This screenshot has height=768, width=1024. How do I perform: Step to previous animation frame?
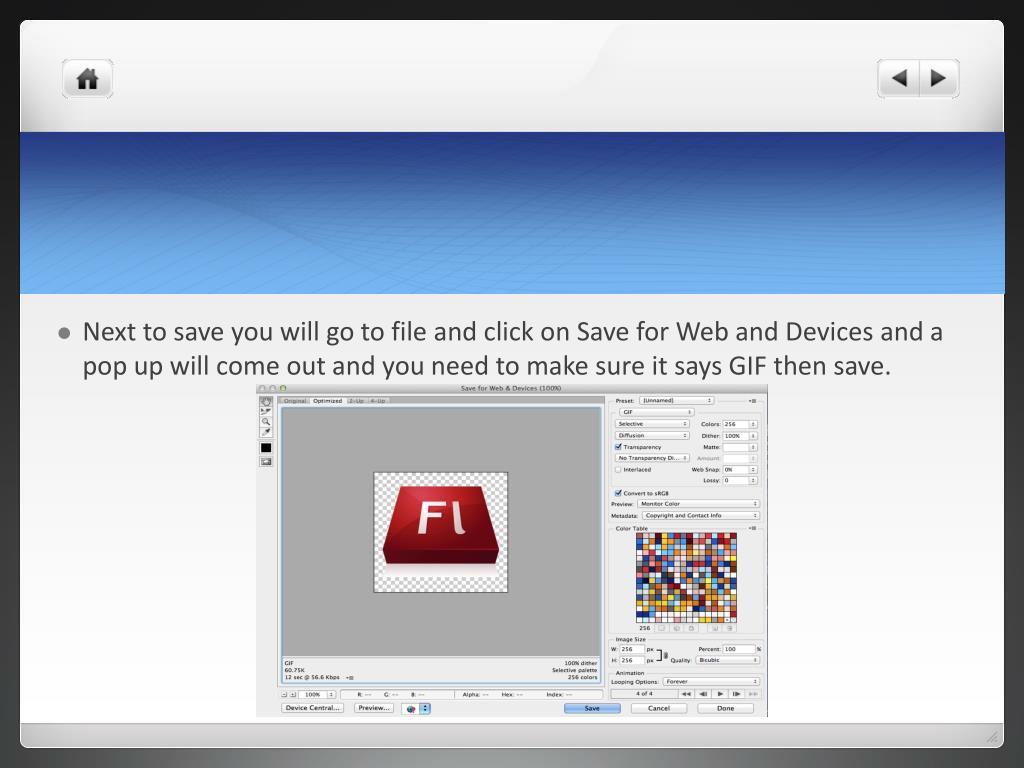pyautogui.click(x=703, y=694)
